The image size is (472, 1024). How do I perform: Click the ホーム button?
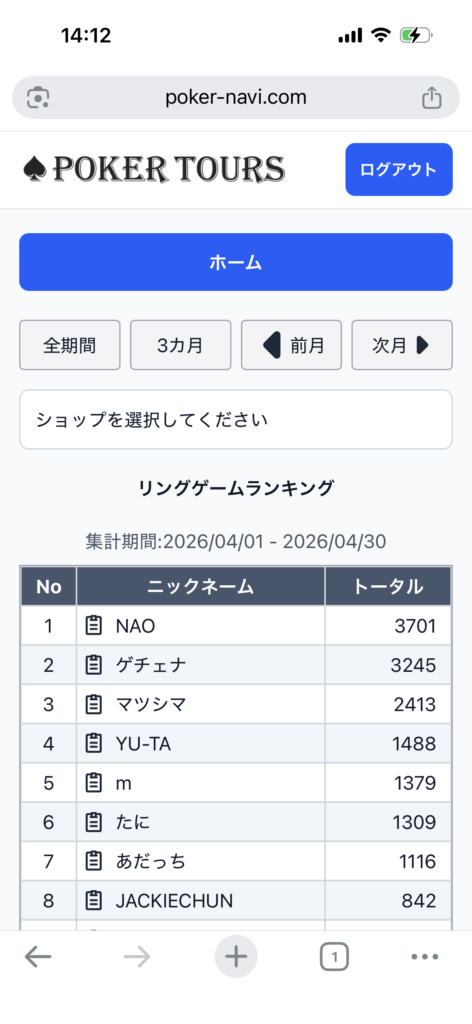pos(236,262)
